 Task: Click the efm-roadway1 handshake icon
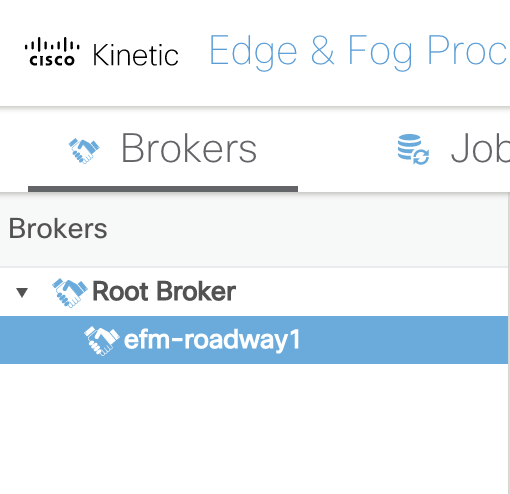coord(102,341)
